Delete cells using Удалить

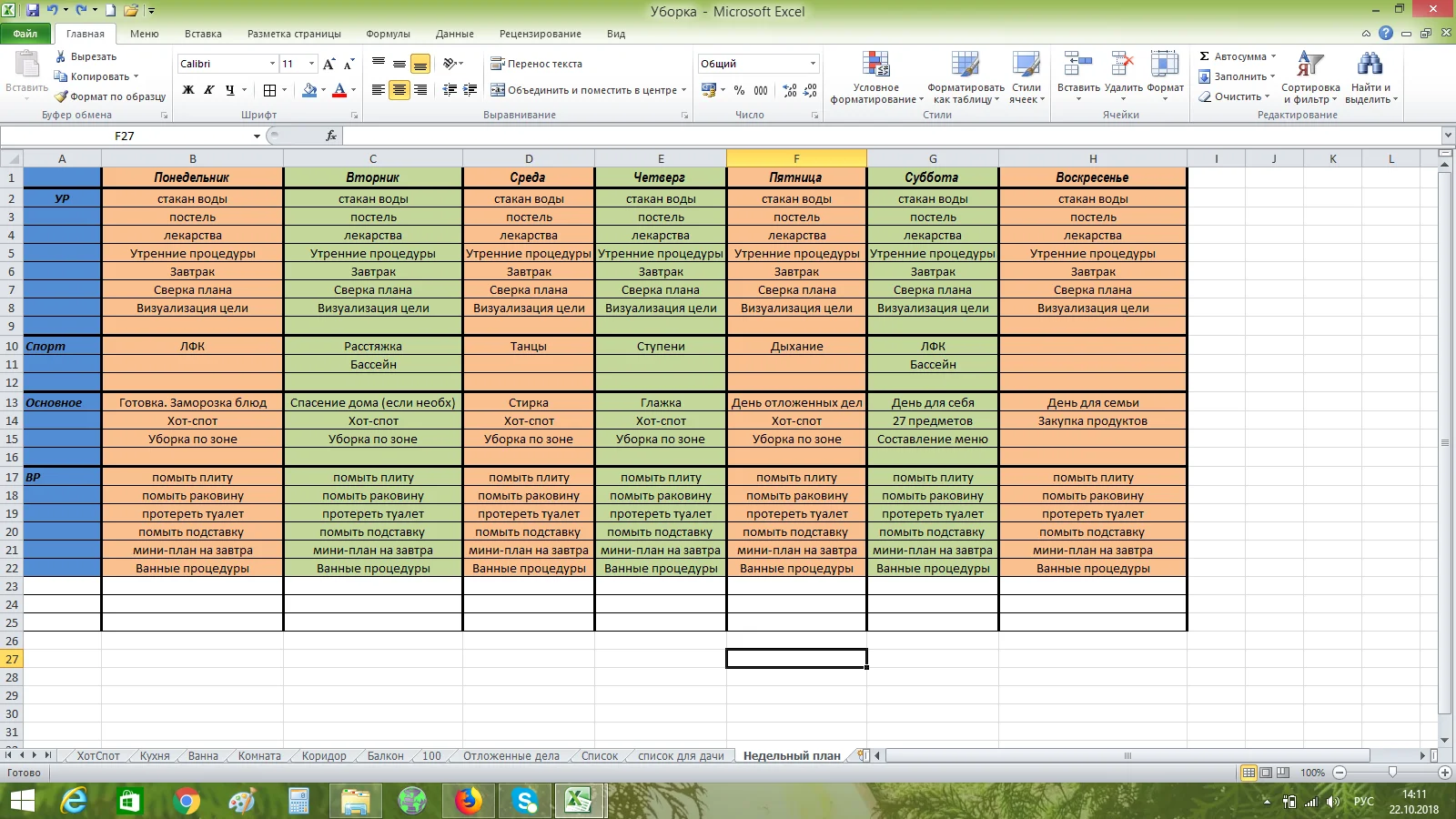click(1123, 75)
